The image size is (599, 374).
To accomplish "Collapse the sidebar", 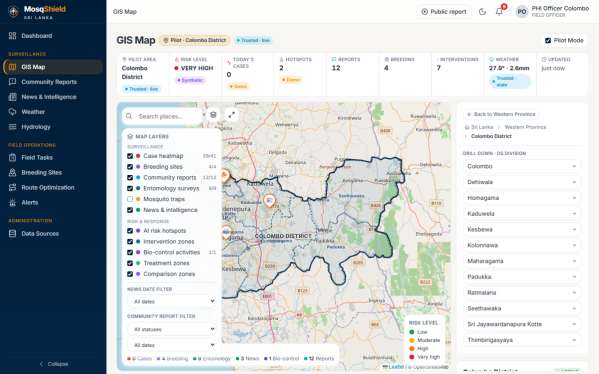I will click(53, 364).
